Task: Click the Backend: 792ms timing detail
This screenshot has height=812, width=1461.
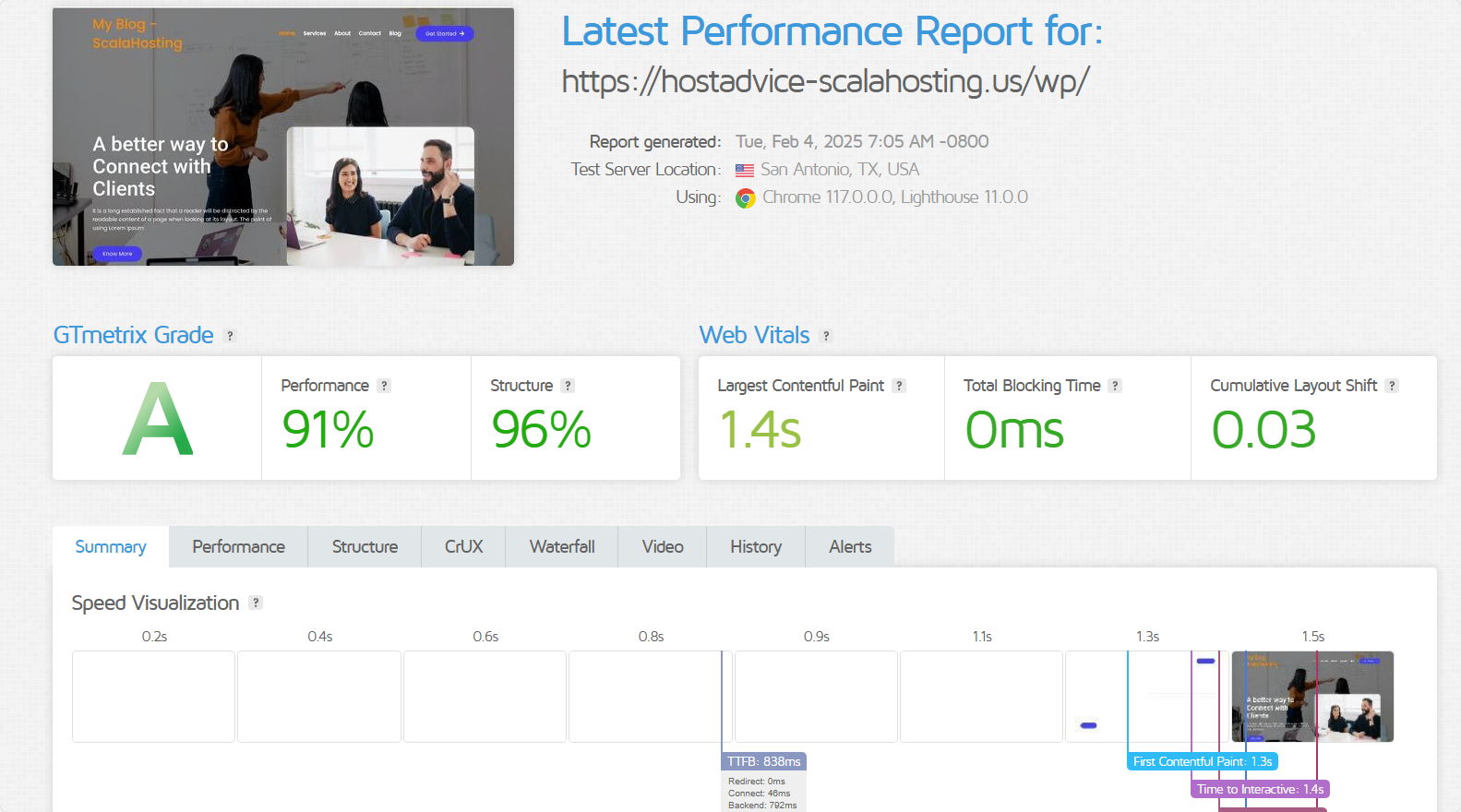Action: [762, 806]
